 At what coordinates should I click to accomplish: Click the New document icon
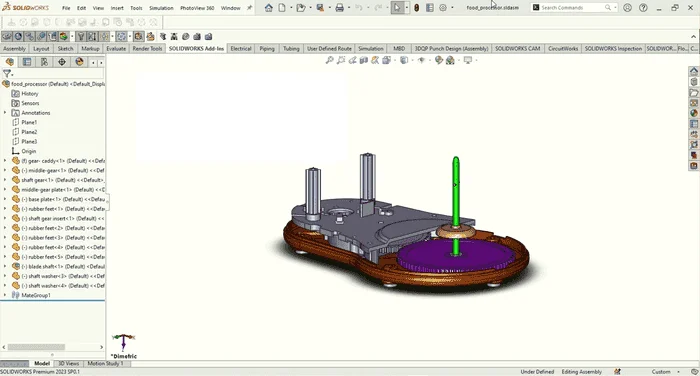pos(282,8)
